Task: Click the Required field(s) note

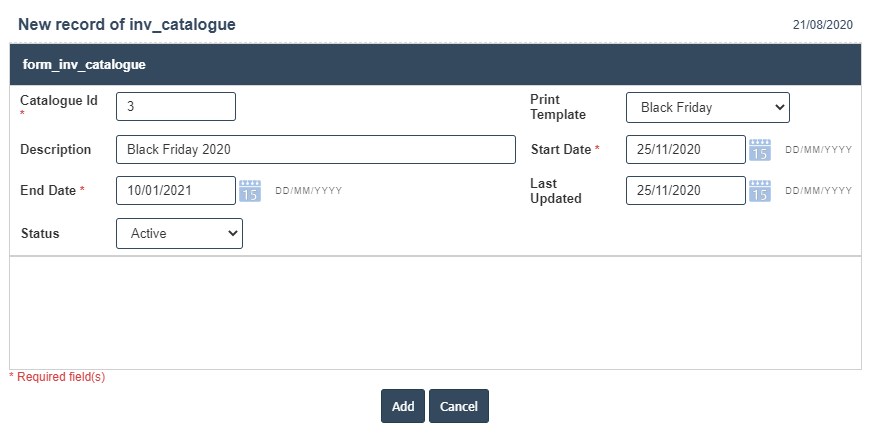Action: [x=59, y=377]
